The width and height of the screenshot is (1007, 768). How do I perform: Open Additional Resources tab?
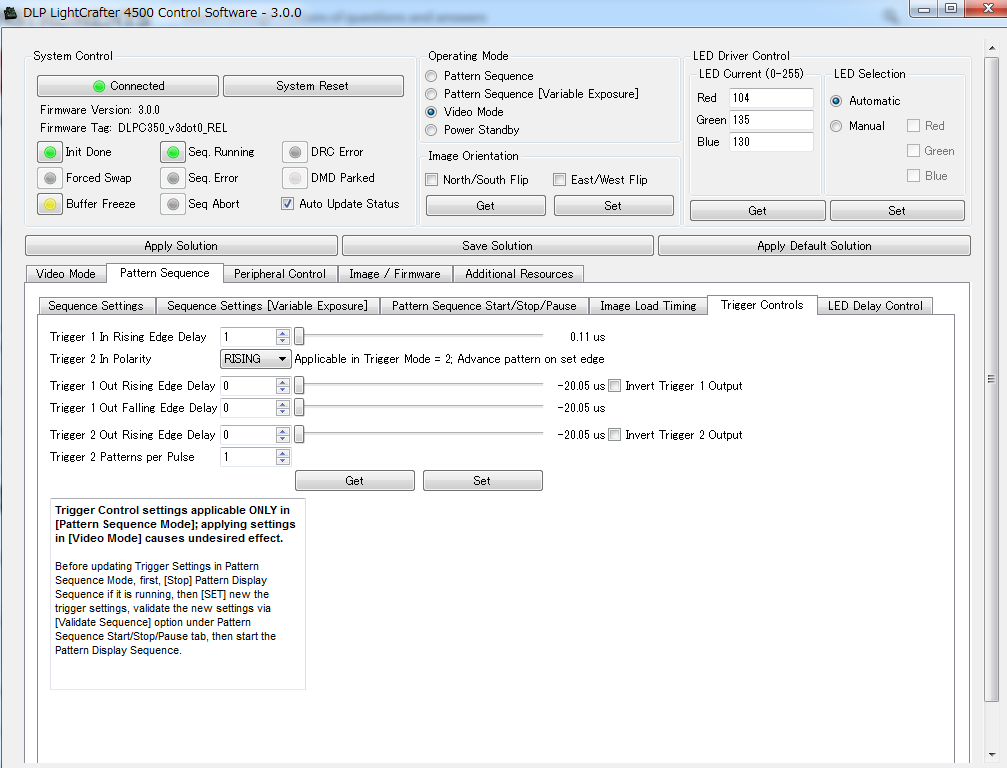tap(519, 274)
